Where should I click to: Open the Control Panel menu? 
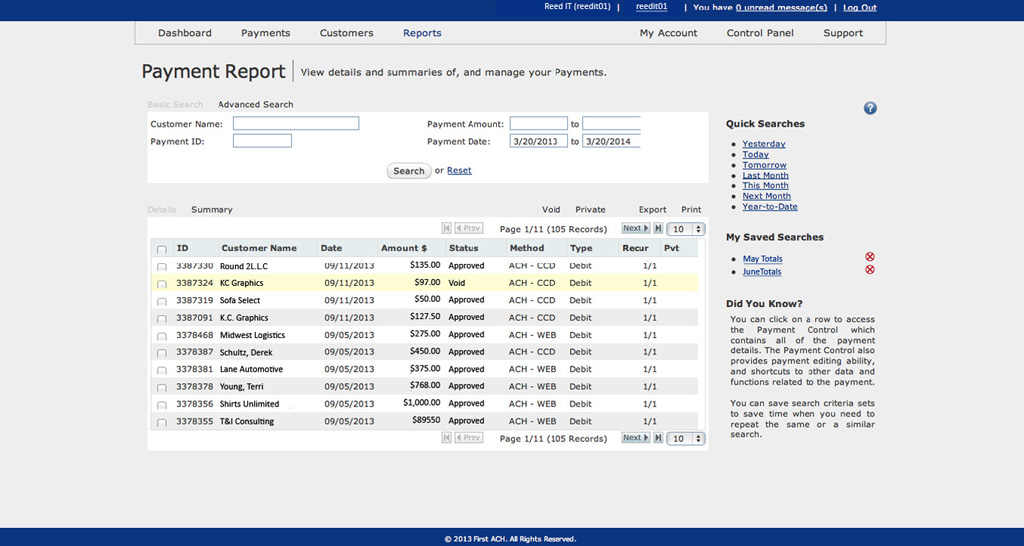(x=760, y=33)
